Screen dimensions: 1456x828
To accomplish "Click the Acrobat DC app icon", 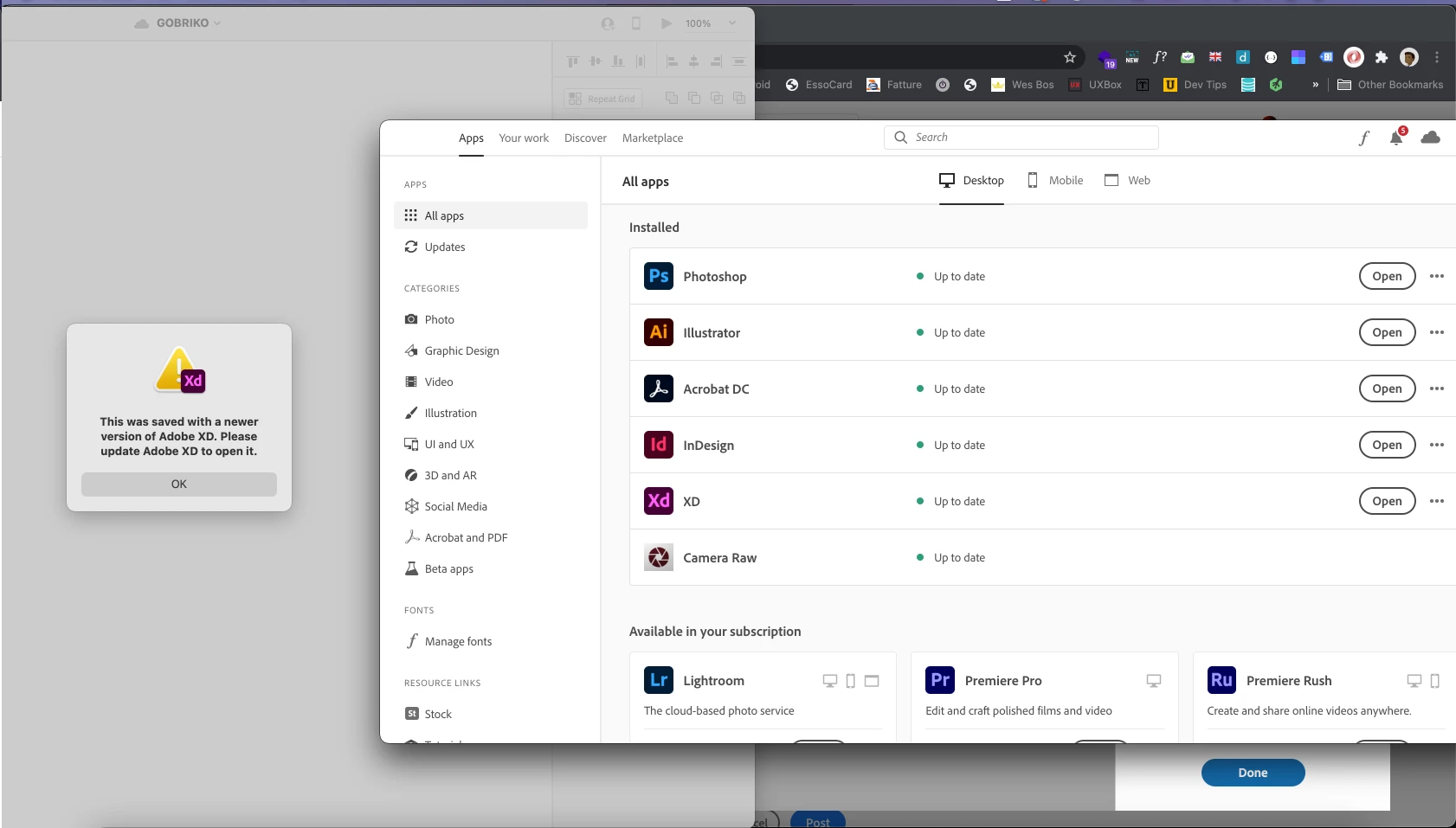I will pyautogui.click(x=659, y=388).
